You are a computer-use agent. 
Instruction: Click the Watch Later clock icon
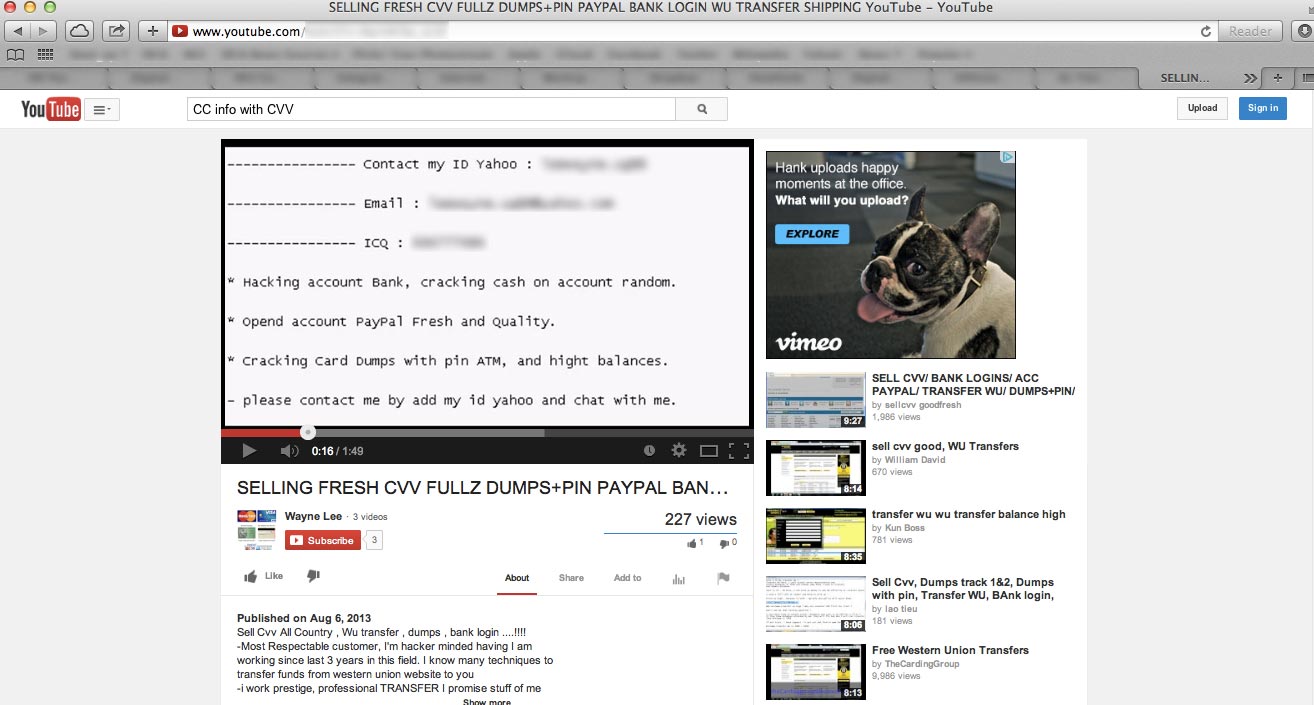tap(649, 451)
